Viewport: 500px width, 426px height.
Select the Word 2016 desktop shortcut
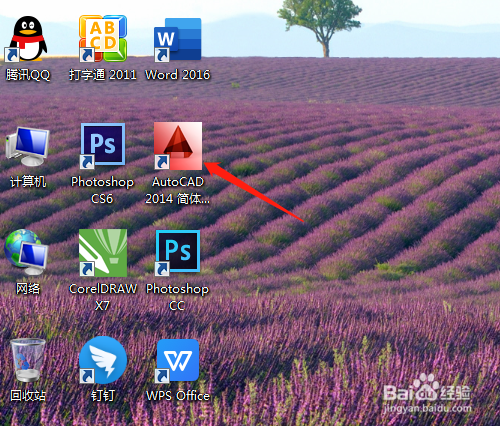pyautogui.click(x=178, y=40)
